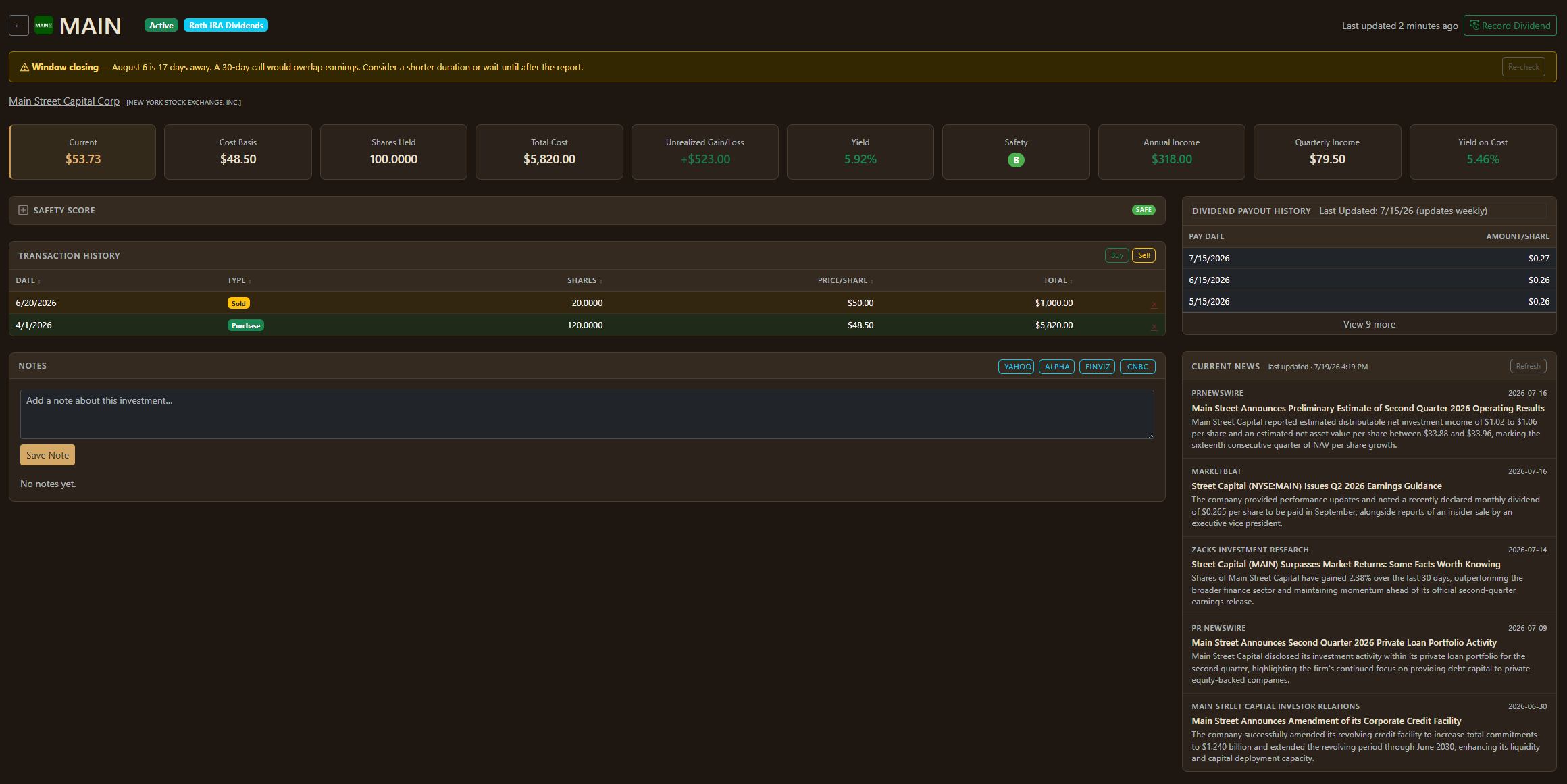Click the Save Note button

47,455
